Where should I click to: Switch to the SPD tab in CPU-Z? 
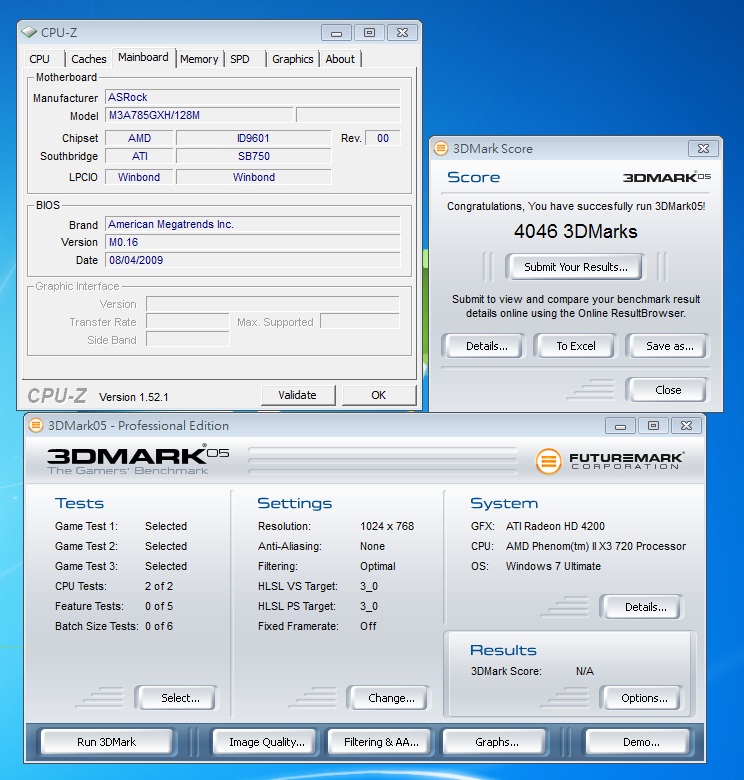tap(240, 59)
